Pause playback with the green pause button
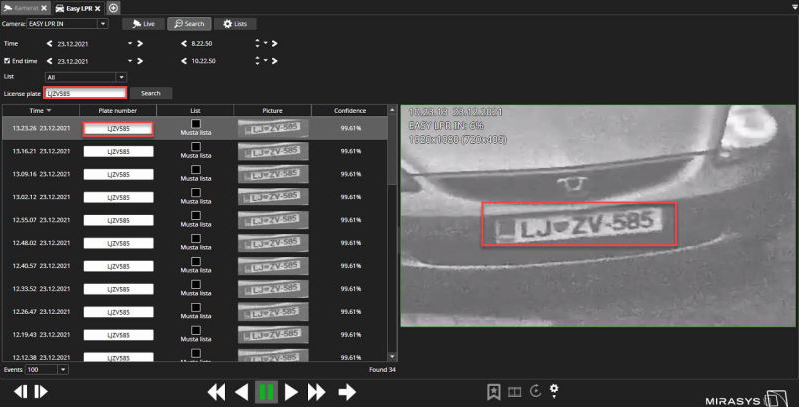The width and height of the screenshot is (799, 407). click(x=266, y=392)
